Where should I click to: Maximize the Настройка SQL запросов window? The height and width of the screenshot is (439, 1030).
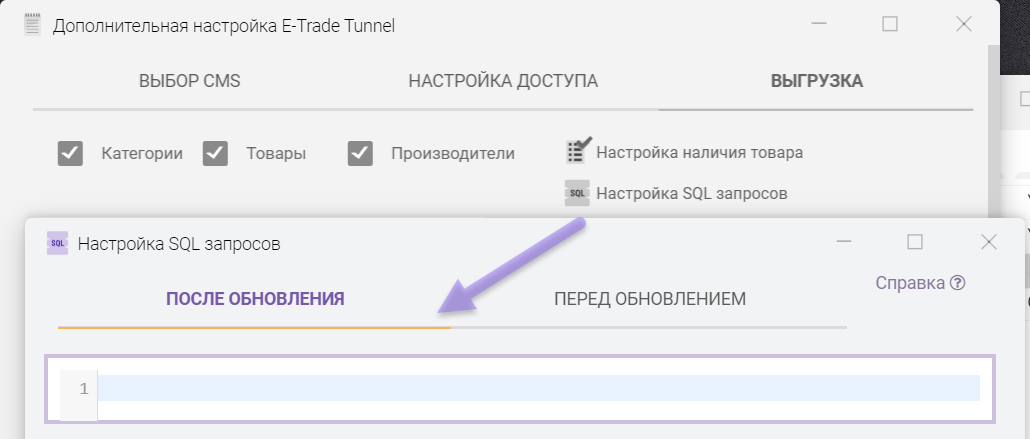coord(914,242)
